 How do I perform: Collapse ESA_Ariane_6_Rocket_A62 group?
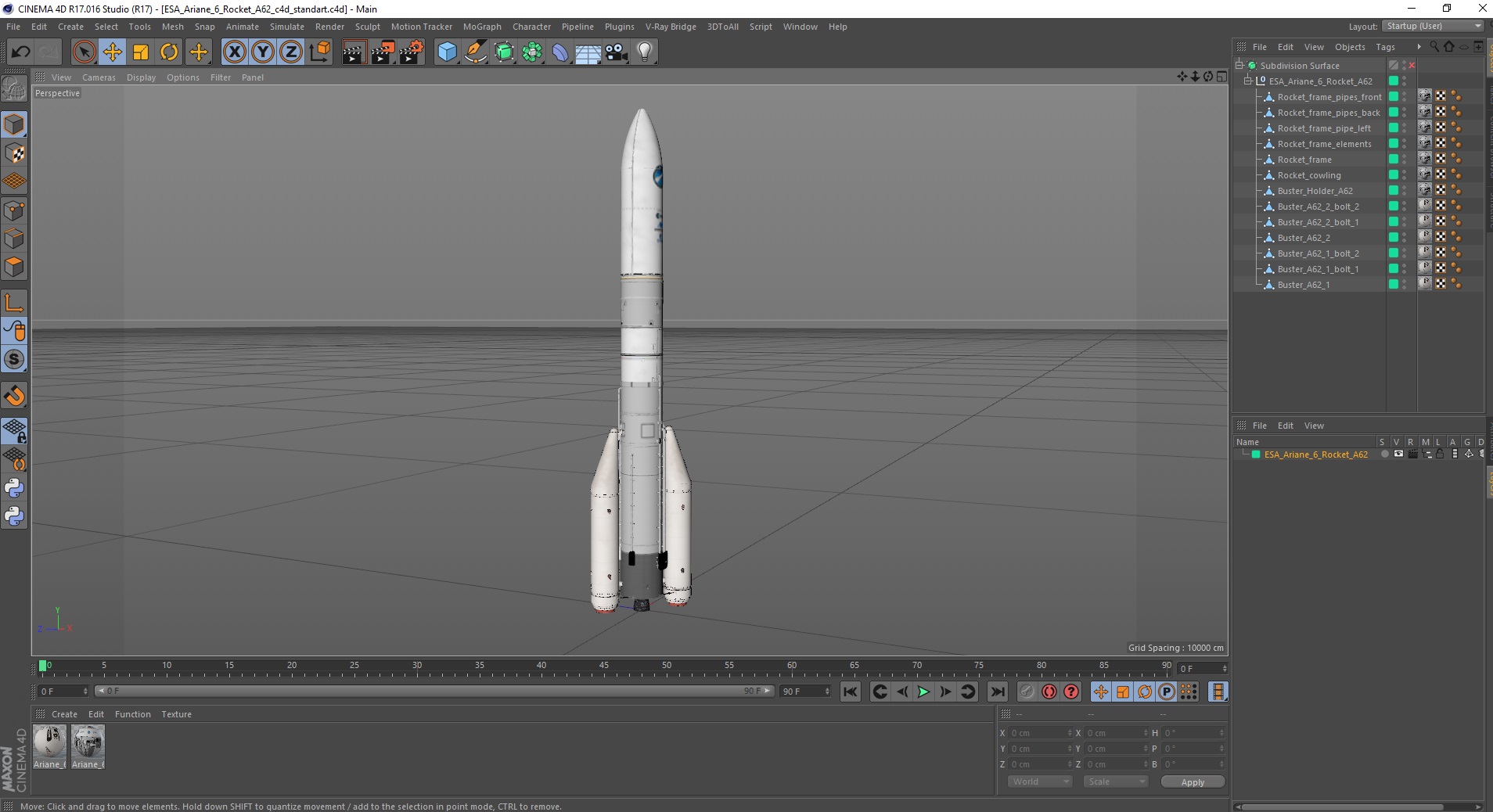1248,81
